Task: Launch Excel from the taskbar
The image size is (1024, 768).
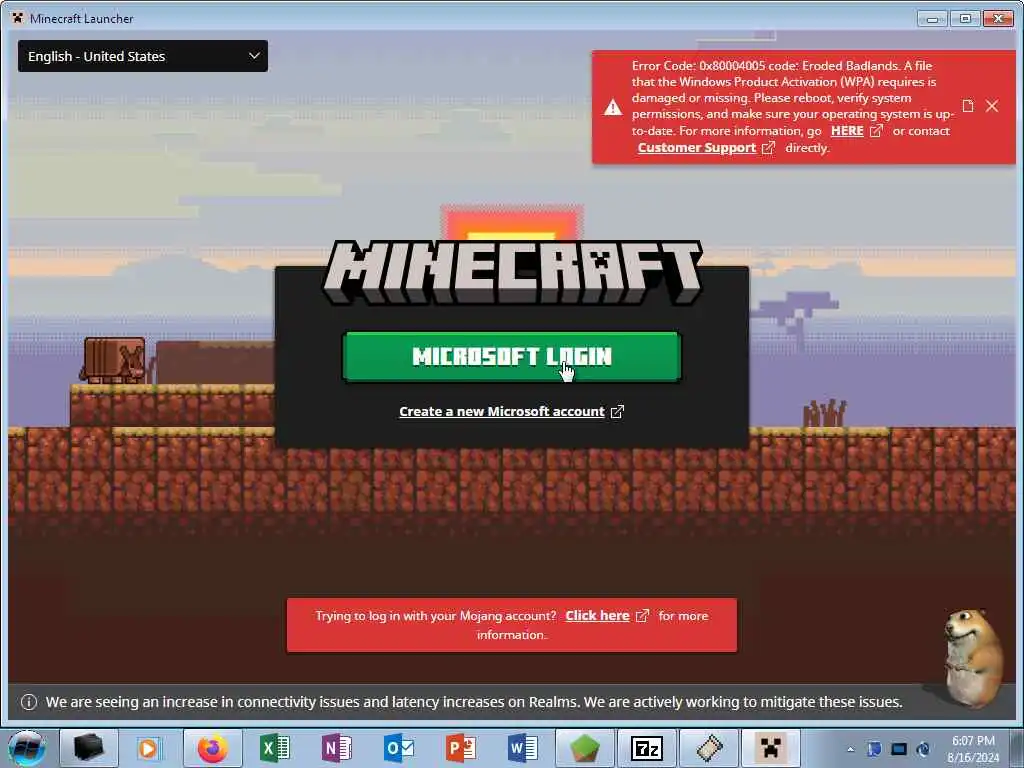Action: pos(275,748)
